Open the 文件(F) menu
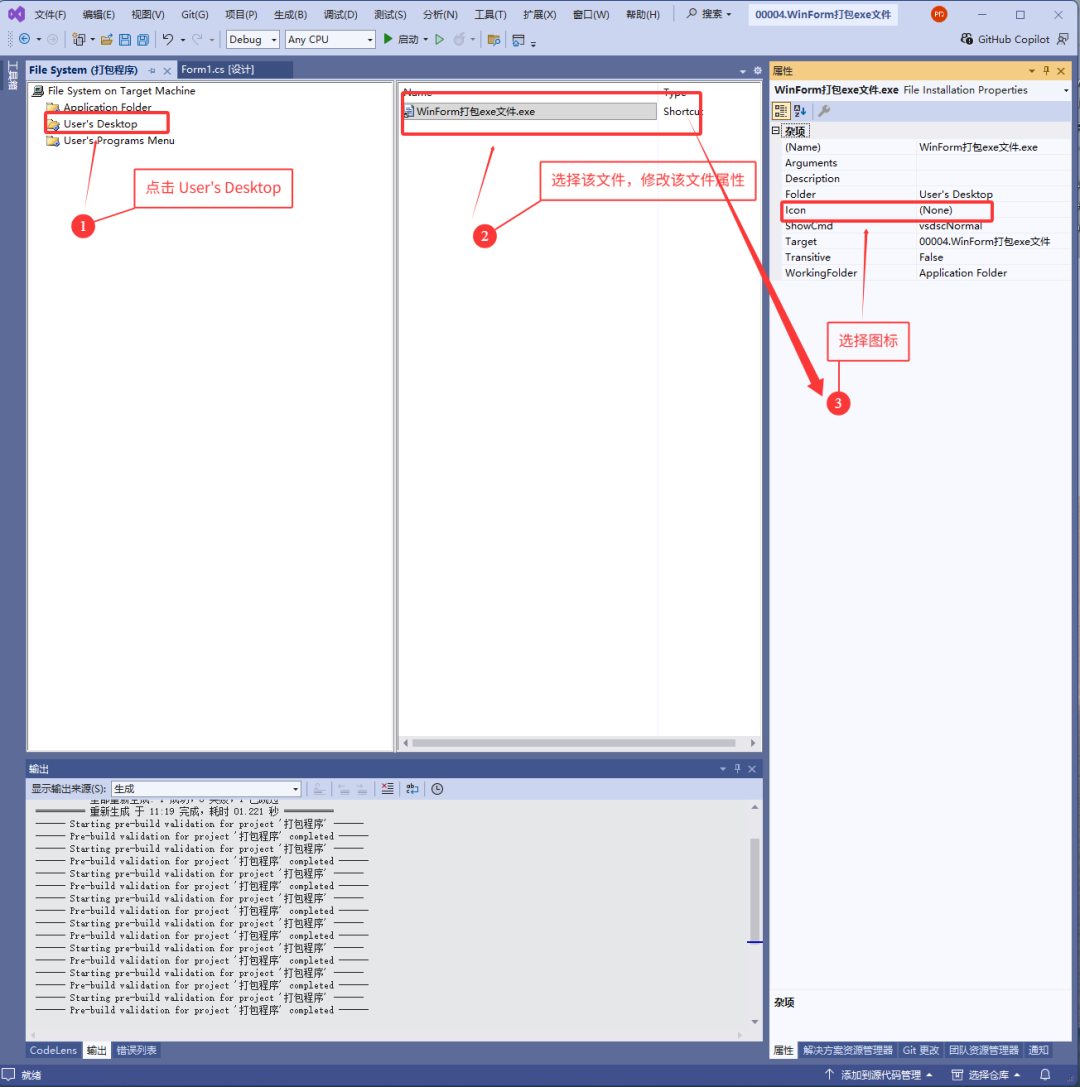The height and width of the screenshot is (1087, 1080). click(50, 15)
